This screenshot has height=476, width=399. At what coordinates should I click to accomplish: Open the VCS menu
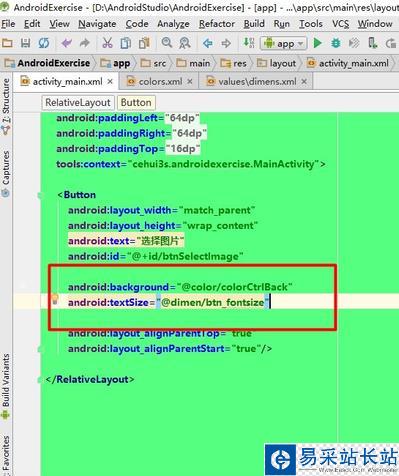pos(340,24)
